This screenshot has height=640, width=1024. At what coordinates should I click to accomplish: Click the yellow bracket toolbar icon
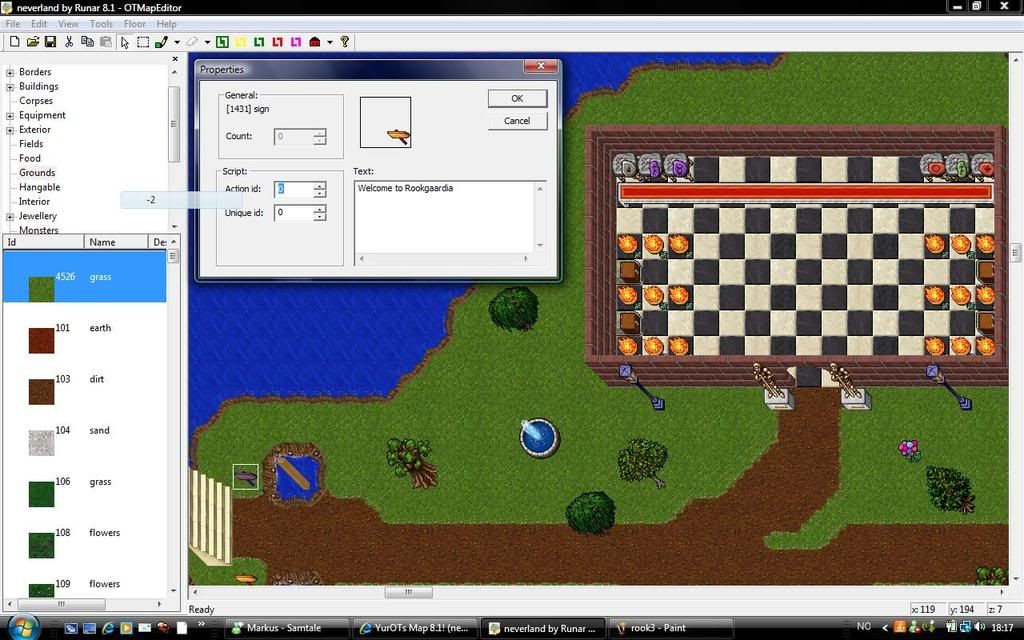coord(240,42)
